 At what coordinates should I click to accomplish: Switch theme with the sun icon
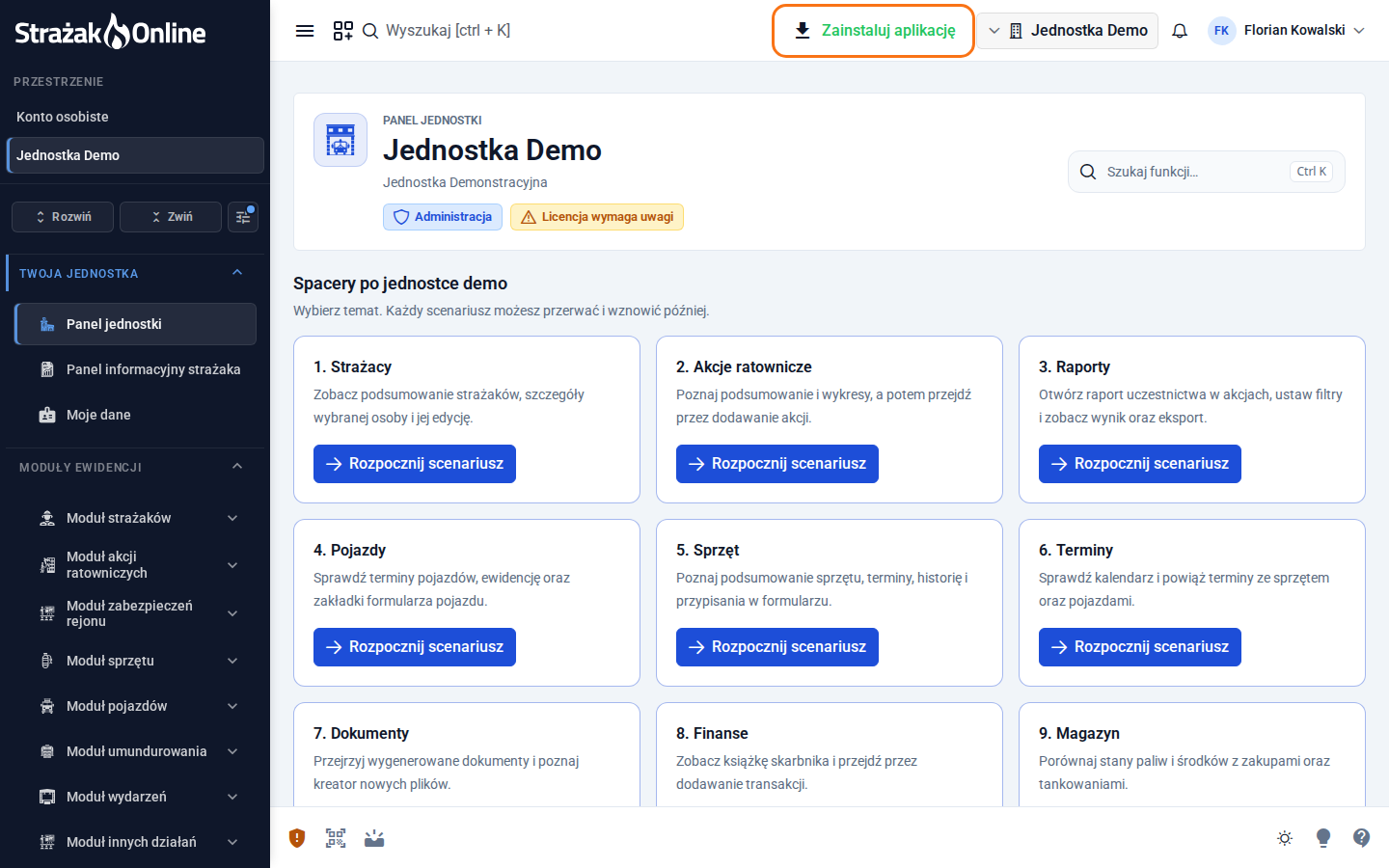(1285, 838)
